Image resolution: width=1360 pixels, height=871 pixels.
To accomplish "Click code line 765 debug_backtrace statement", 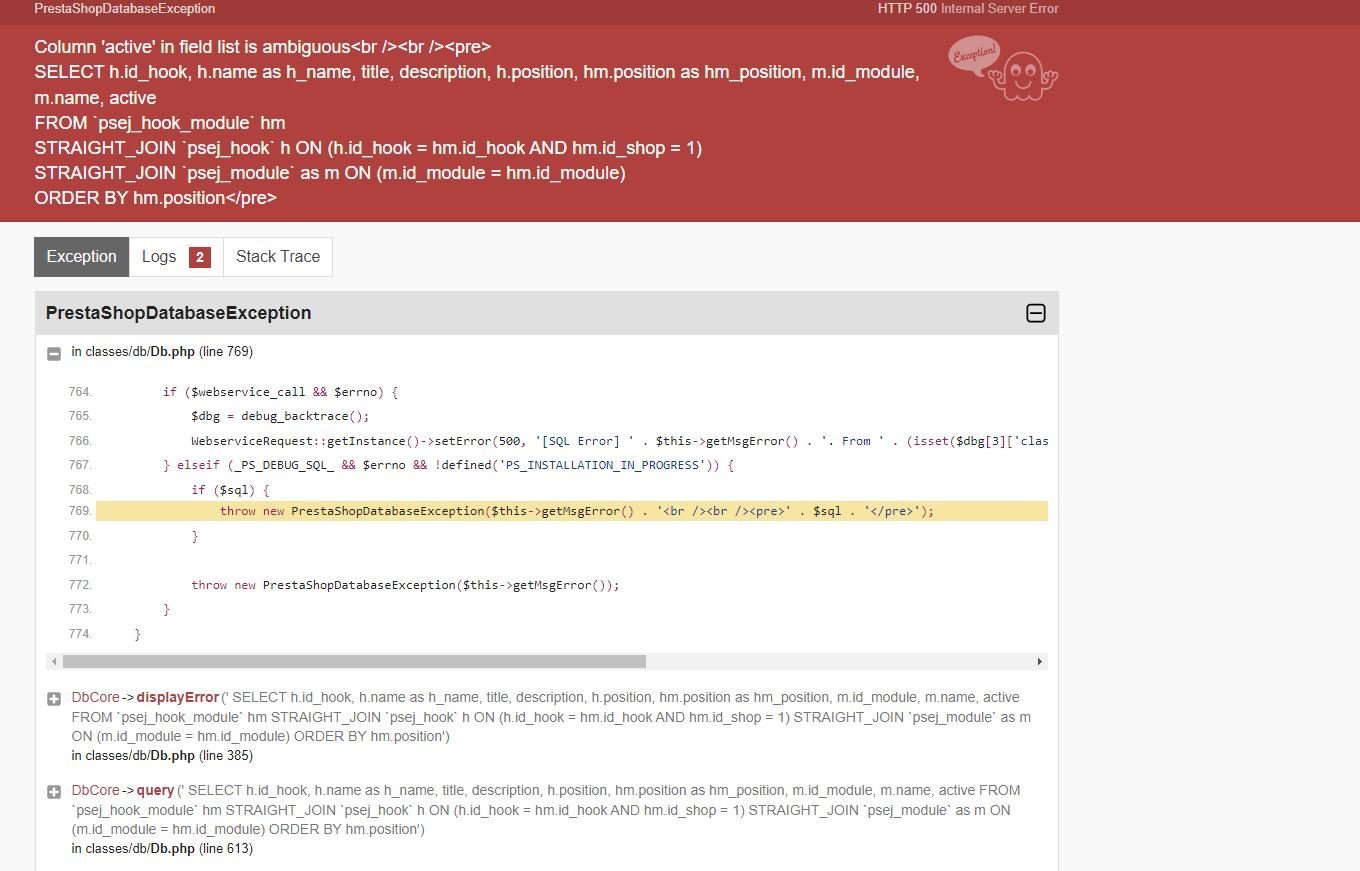I will (x=280, y=416).
